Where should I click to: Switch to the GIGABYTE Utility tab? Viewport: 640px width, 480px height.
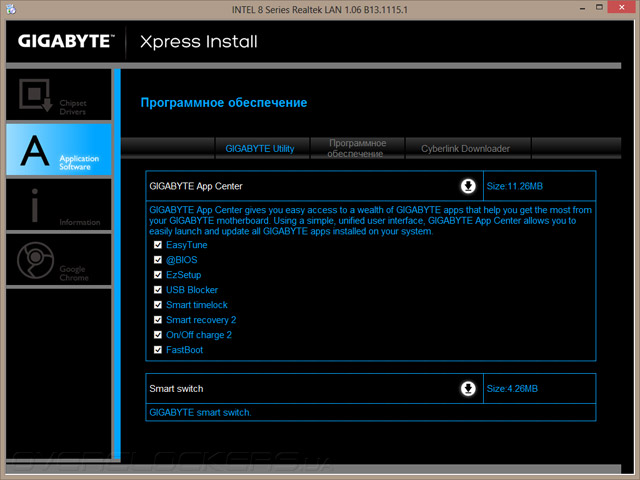262,149
